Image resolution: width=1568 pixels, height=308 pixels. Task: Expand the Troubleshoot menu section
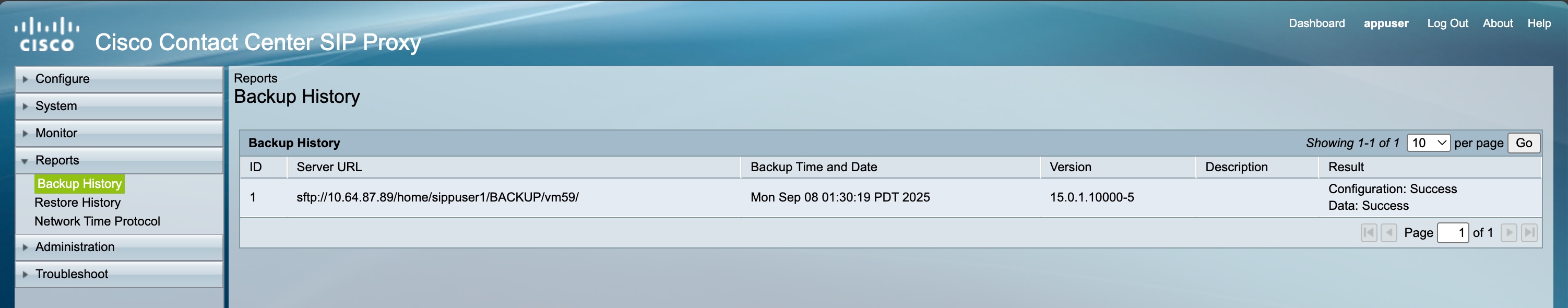[71, 275]
